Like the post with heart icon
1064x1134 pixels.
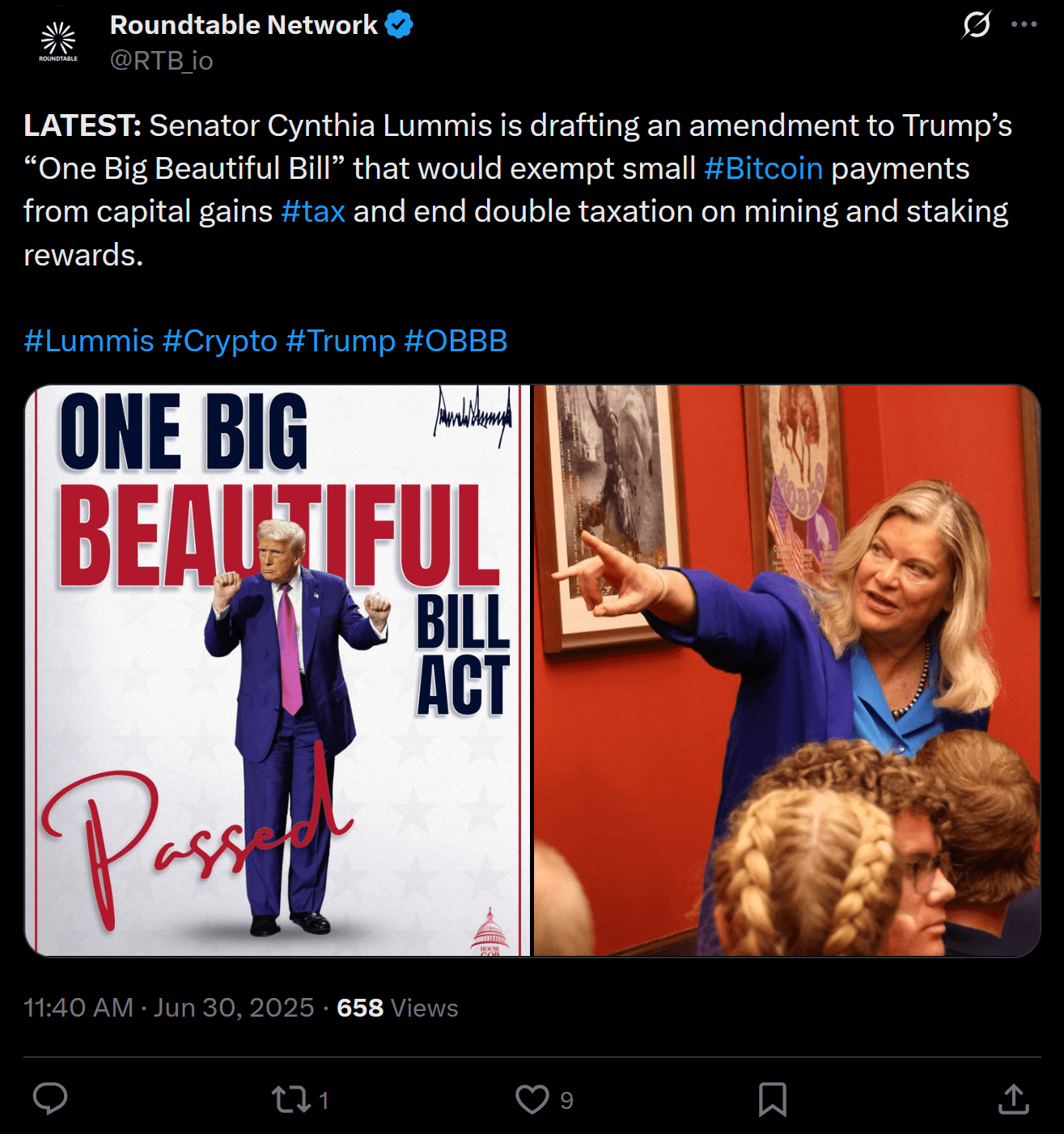(532, 1099)
